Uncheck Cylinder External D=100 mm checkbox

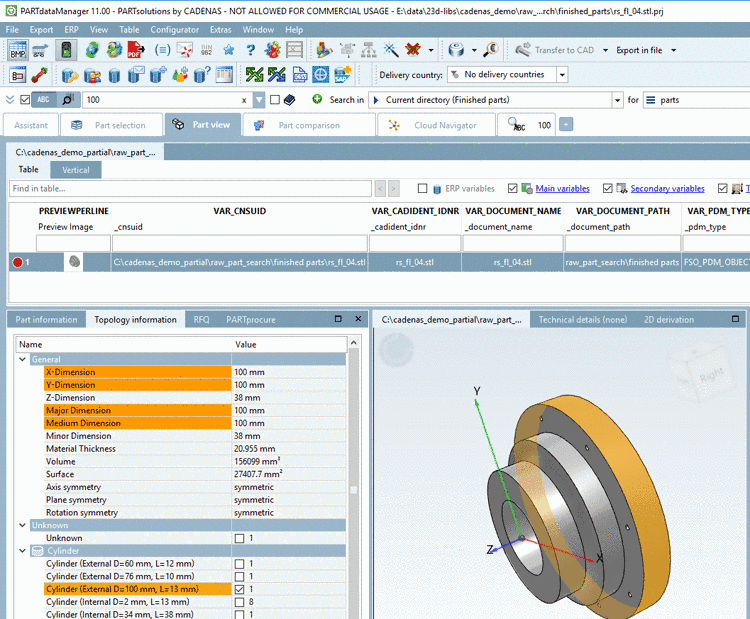[x=239, y=589]
